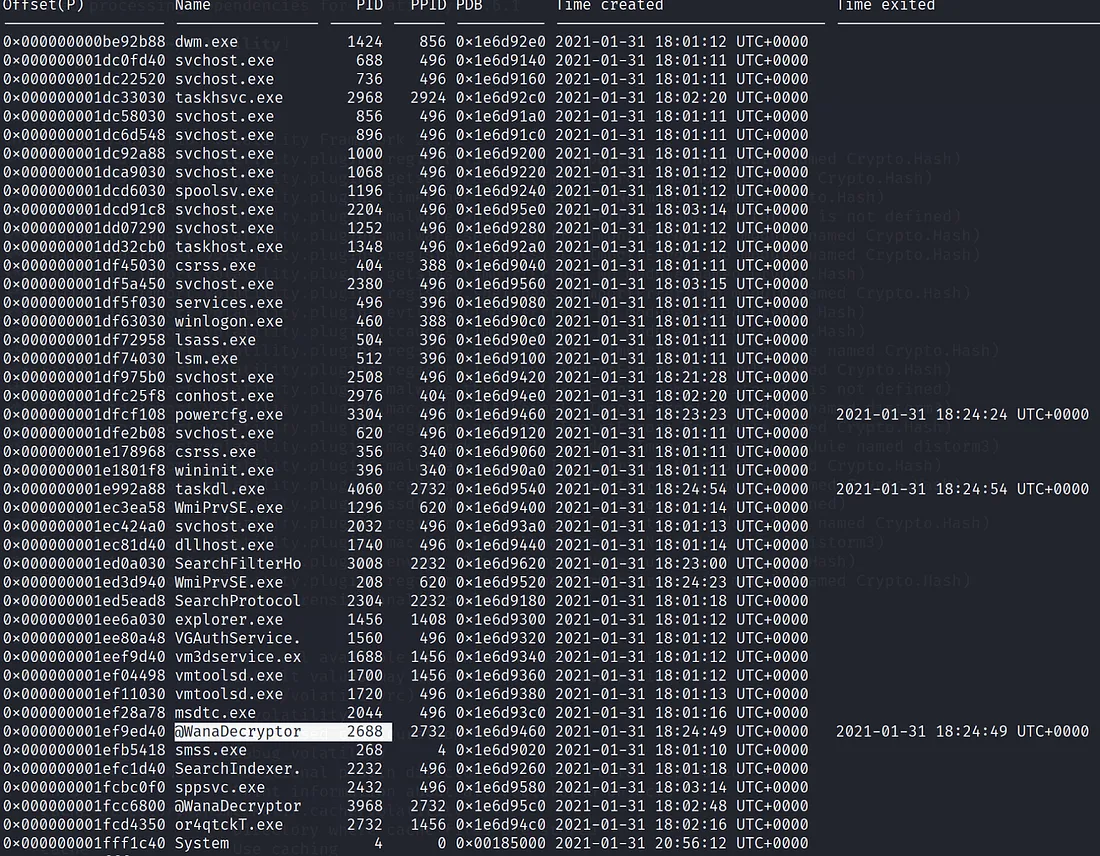The height and width of the screenshot is (856, 1100).
Task: Select lsass.exe in the process list
Action: pos(215,340)
